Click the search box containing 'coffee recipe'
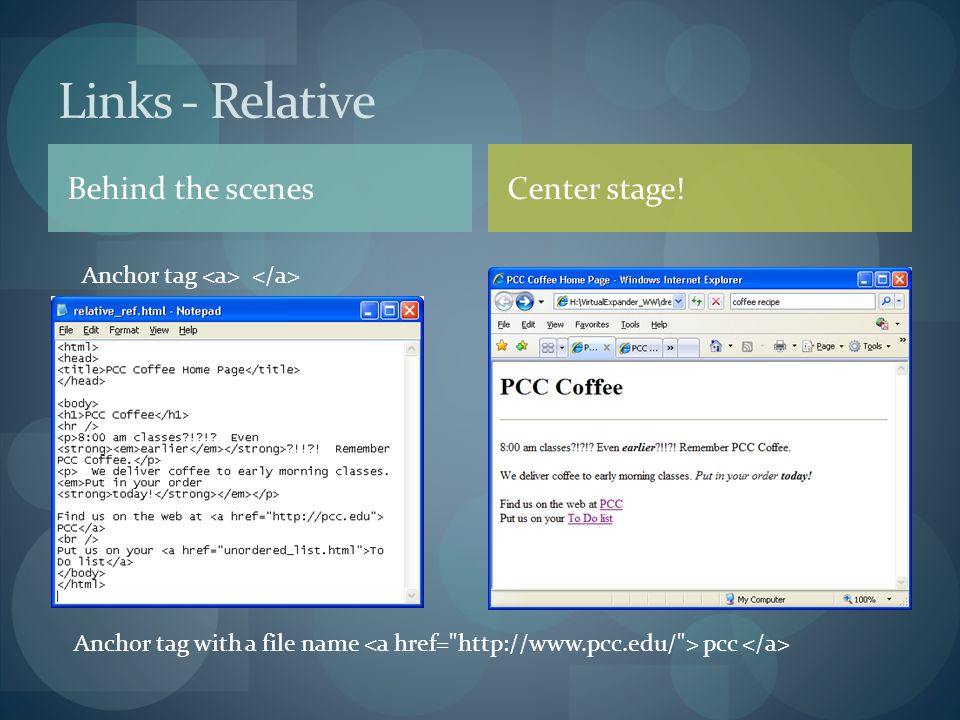Viewport: 960px width, 720px height. pyautogui.click(x=802, y=301)
